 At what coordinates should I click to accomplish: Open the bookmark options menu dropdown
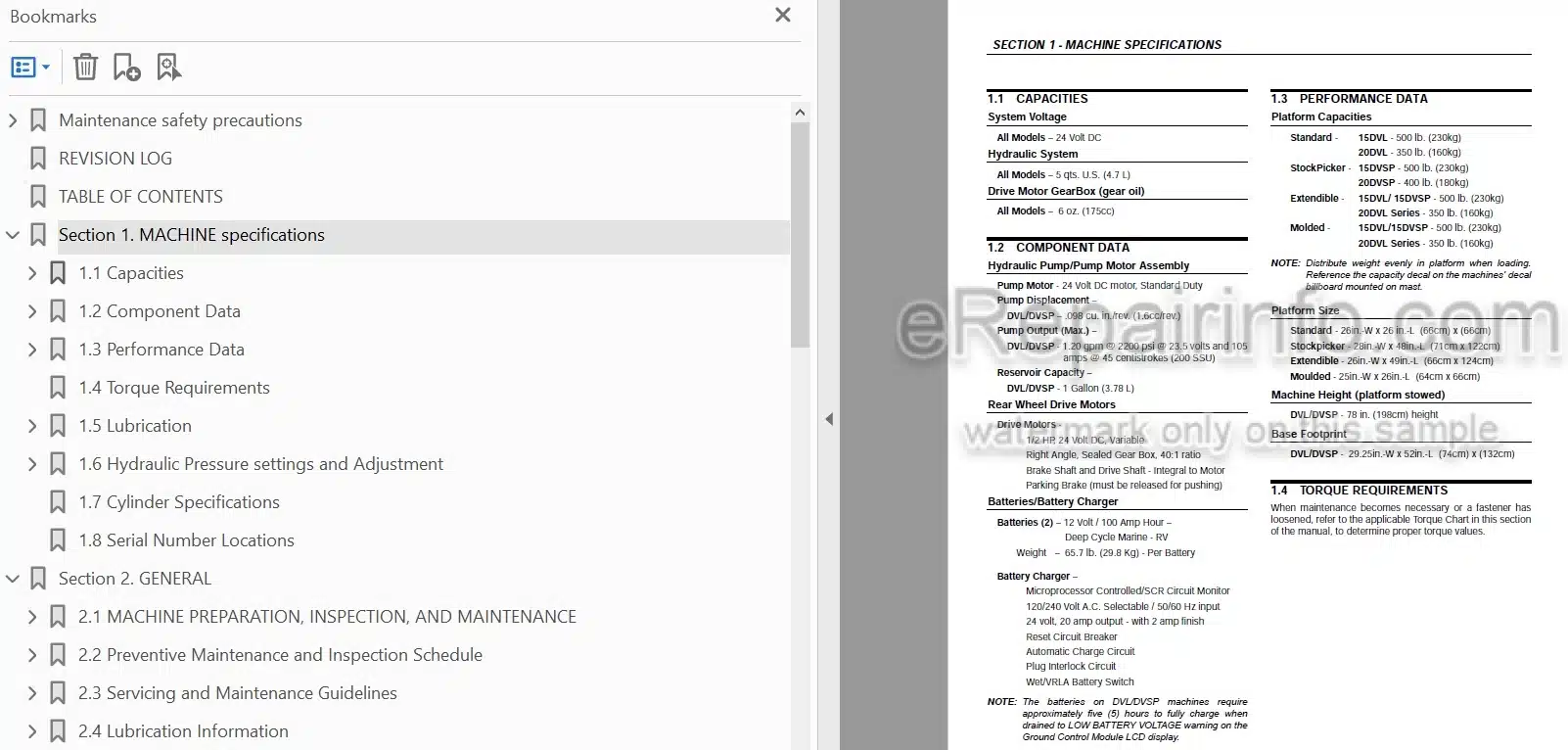click(30, 68)
